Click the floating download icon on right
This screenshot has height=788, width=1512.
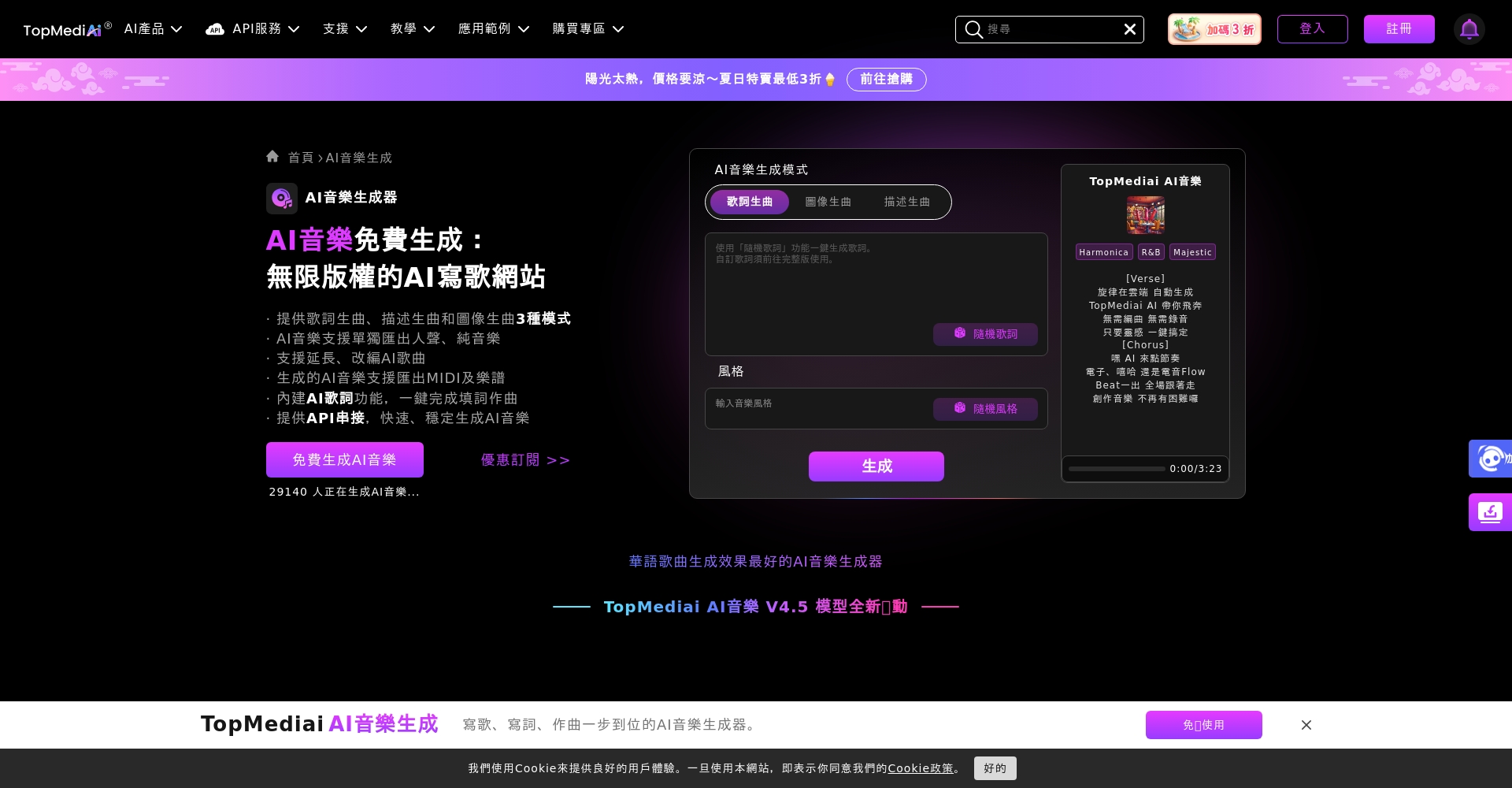click(1490, 512)
